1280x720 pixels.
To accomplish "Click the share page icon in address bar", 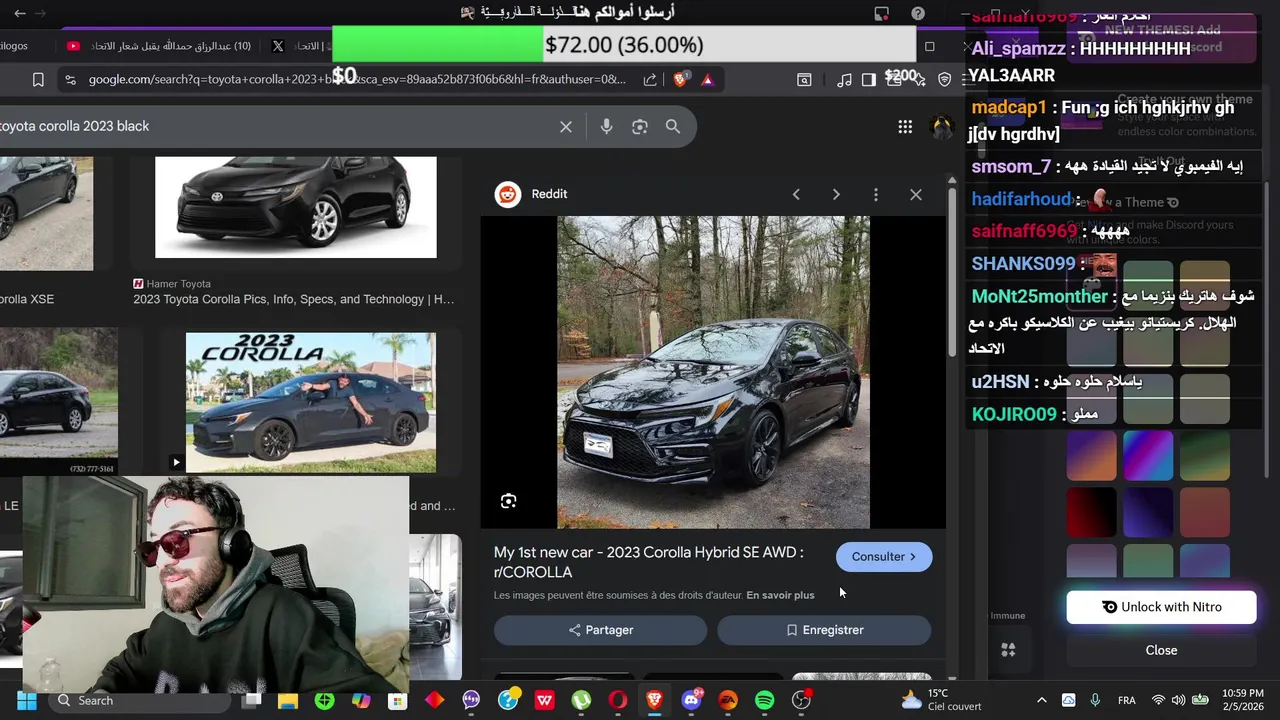I will [x=650, y=80].
